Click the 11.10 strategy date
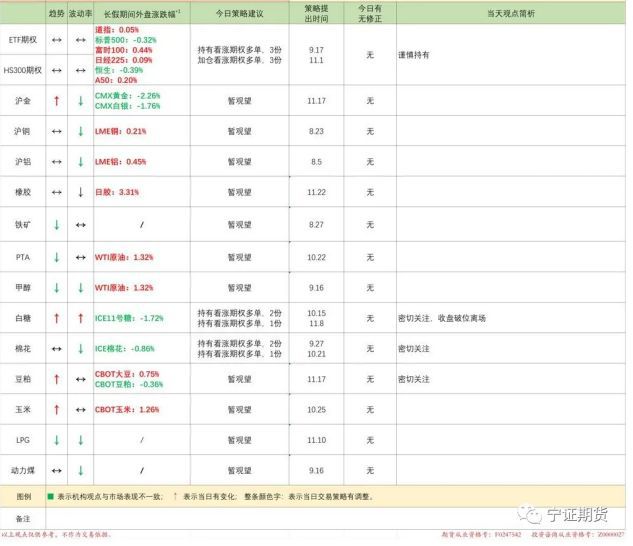Screen dimensions: 633x546 tap(316, 440)
